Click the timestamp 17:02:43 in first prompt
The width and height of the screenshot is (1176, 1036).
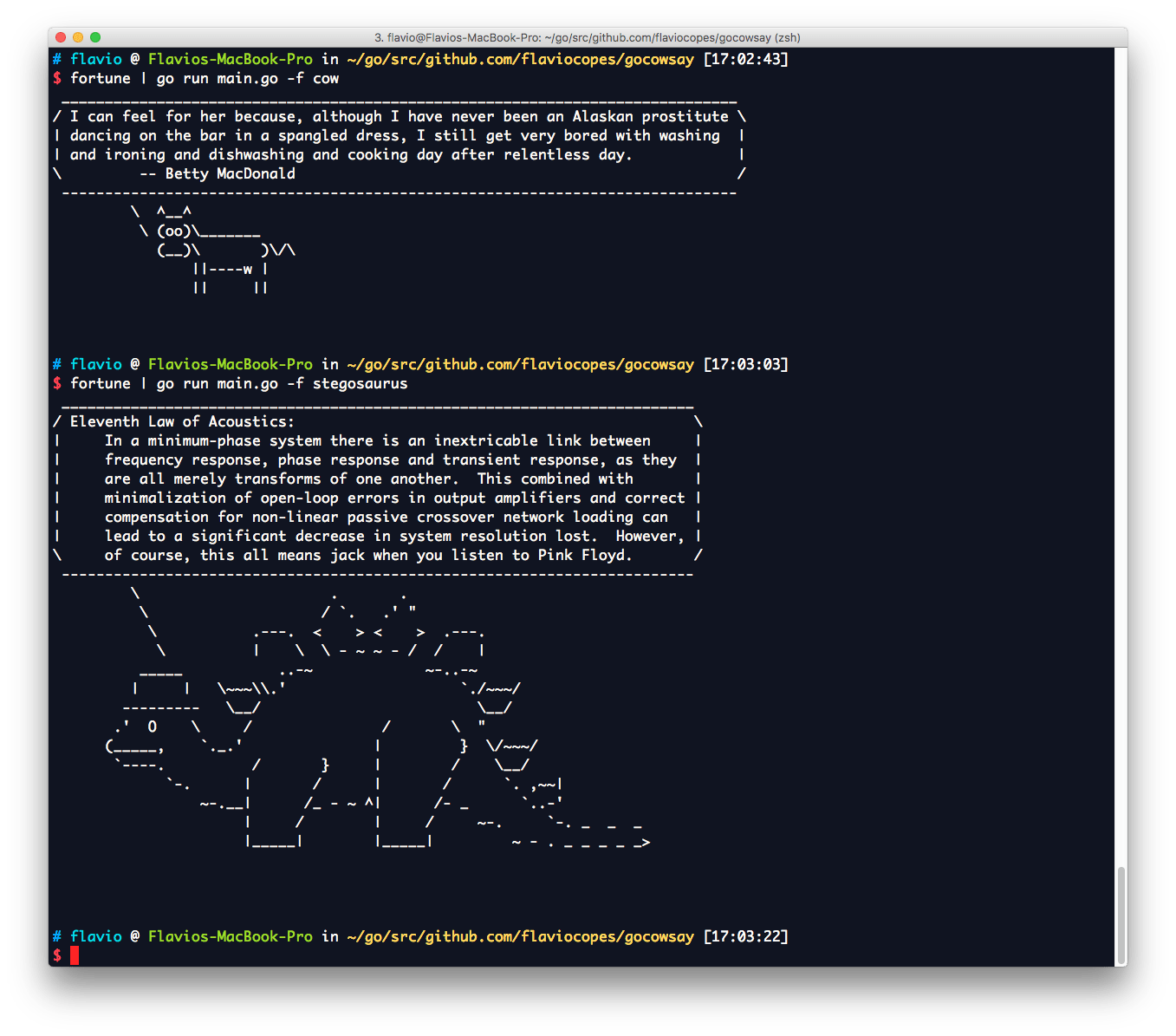click(x=745, y=59)
